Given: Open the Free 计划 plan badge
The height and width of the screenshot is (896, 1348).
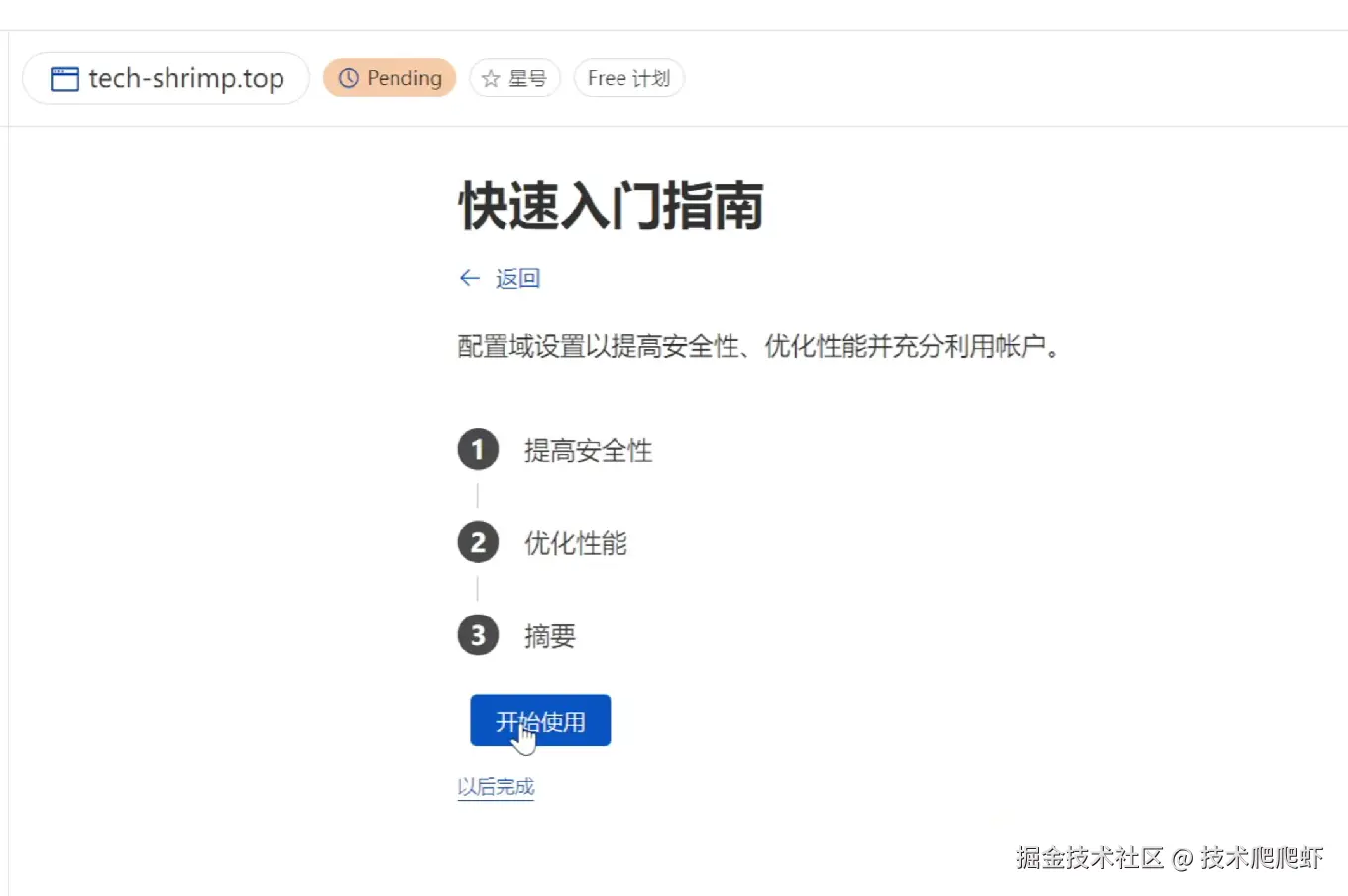Looking at the screenshot, I should pyautogui.click(x=628, y=78).
